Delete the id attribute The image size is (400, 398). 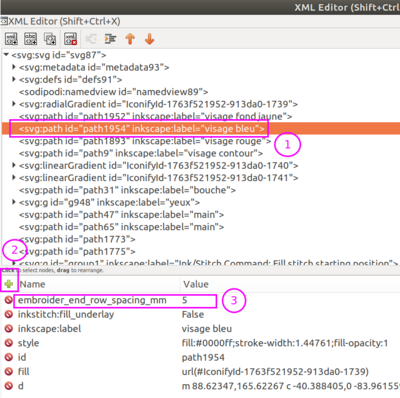point(9,357)
